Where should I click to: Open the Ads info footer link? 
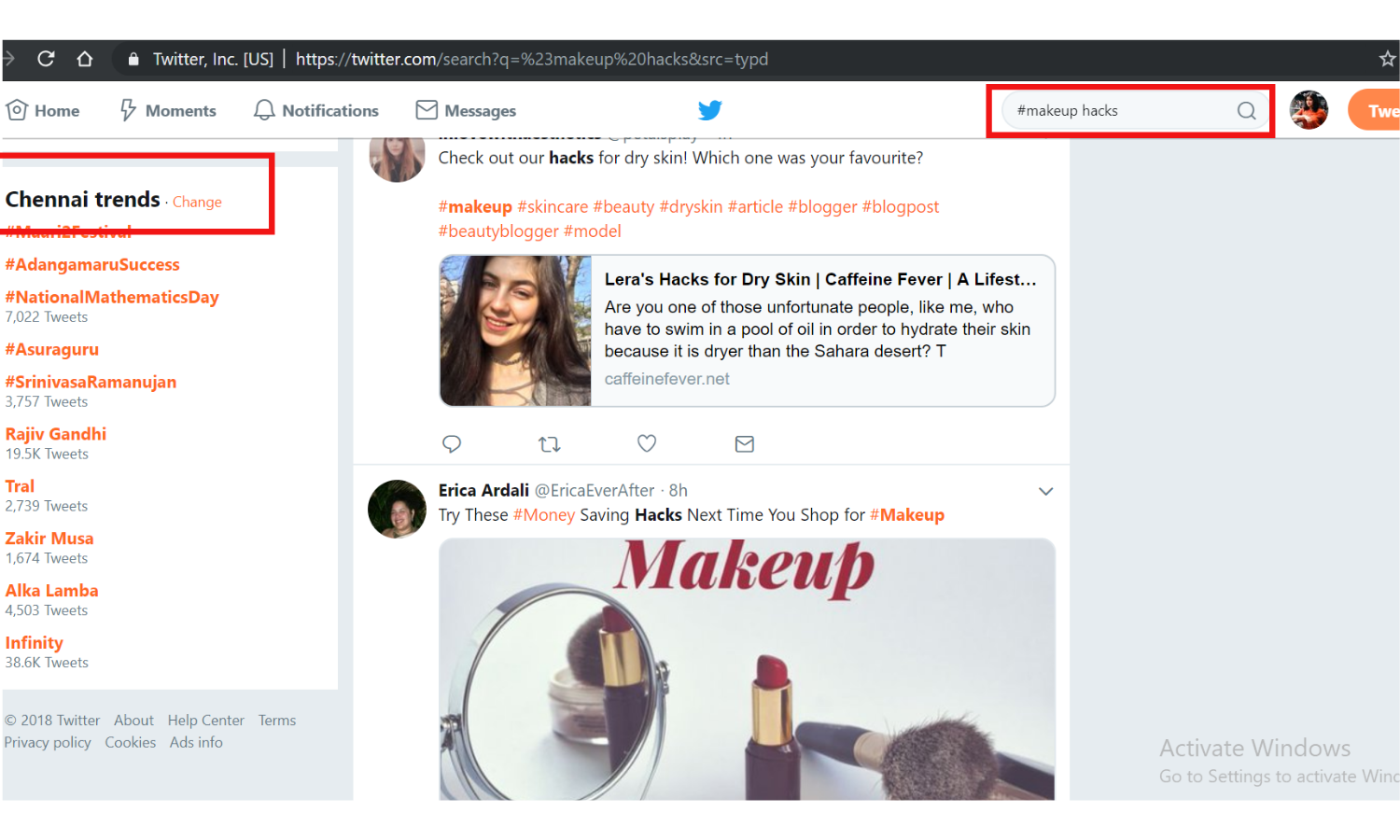(x=196, y=743)
